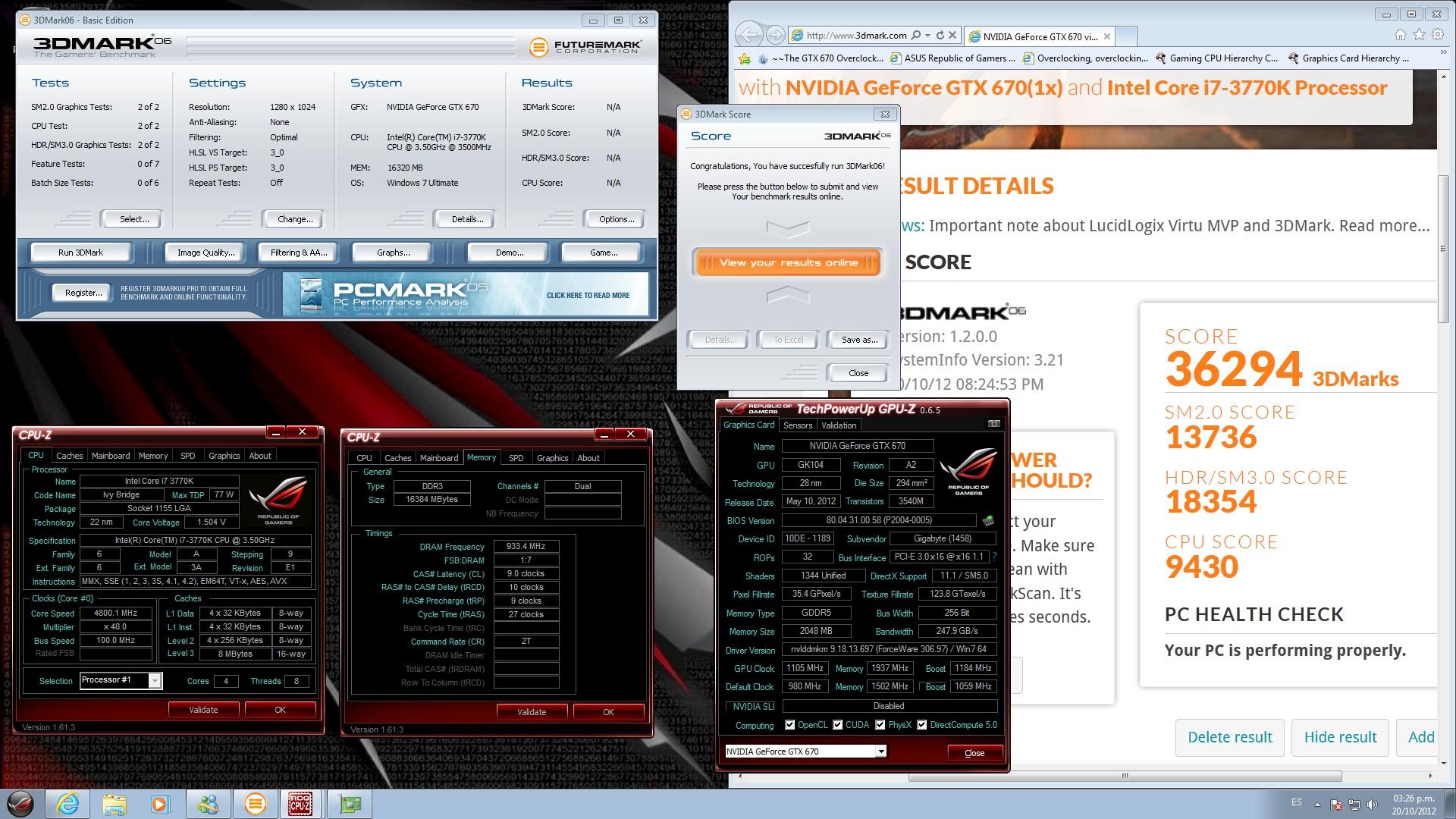Refresh the 3dmark.com page
This screenshot has height=819, width=1456.
tap(940, 35)
